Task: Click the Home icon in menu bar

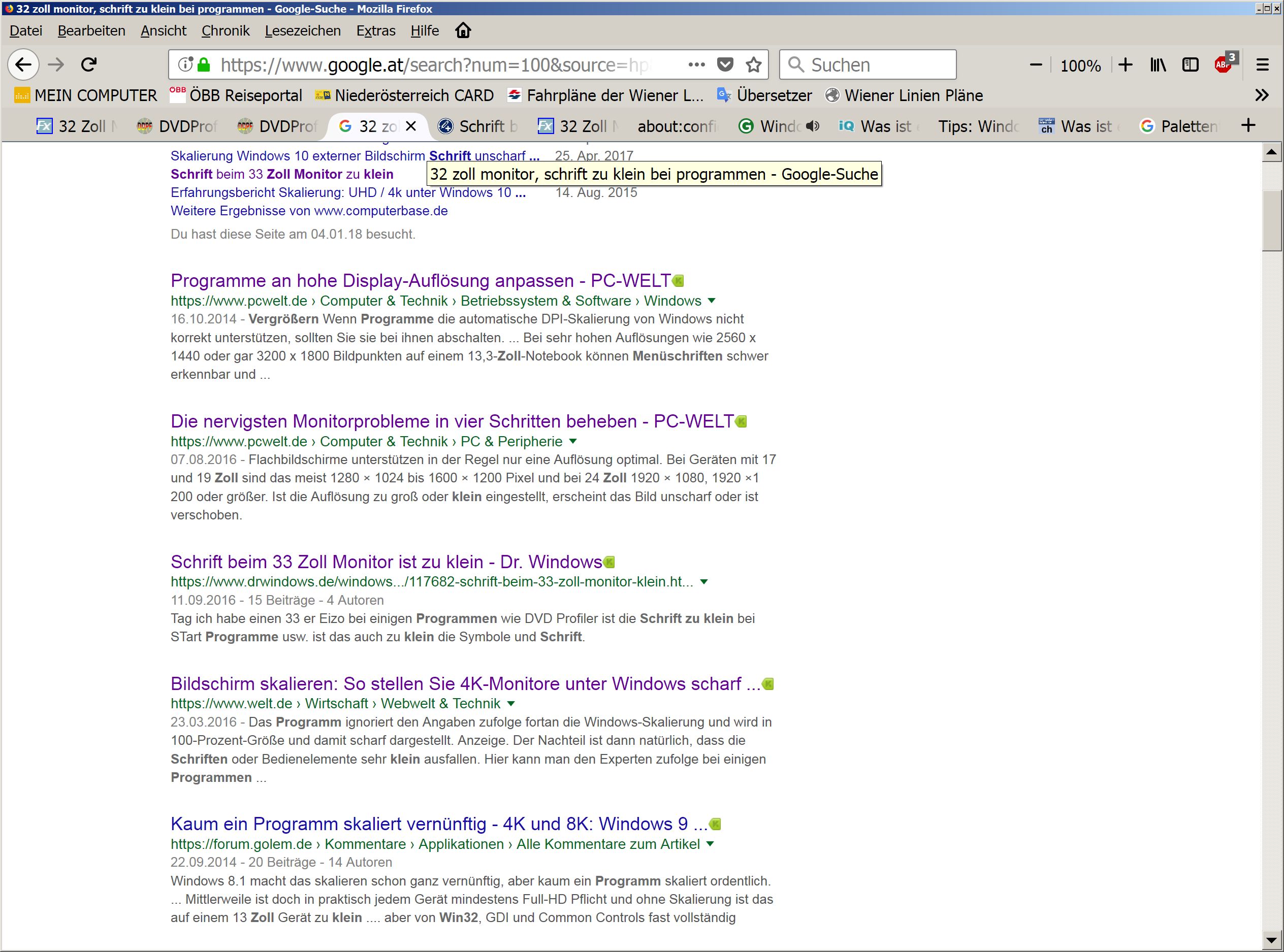Action: coord(463,30)
